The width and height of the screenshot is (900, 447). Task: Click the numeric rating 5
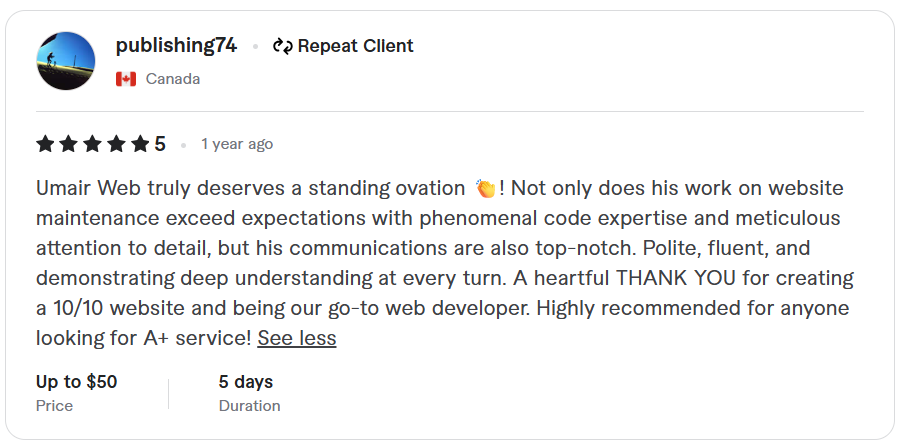160,144
